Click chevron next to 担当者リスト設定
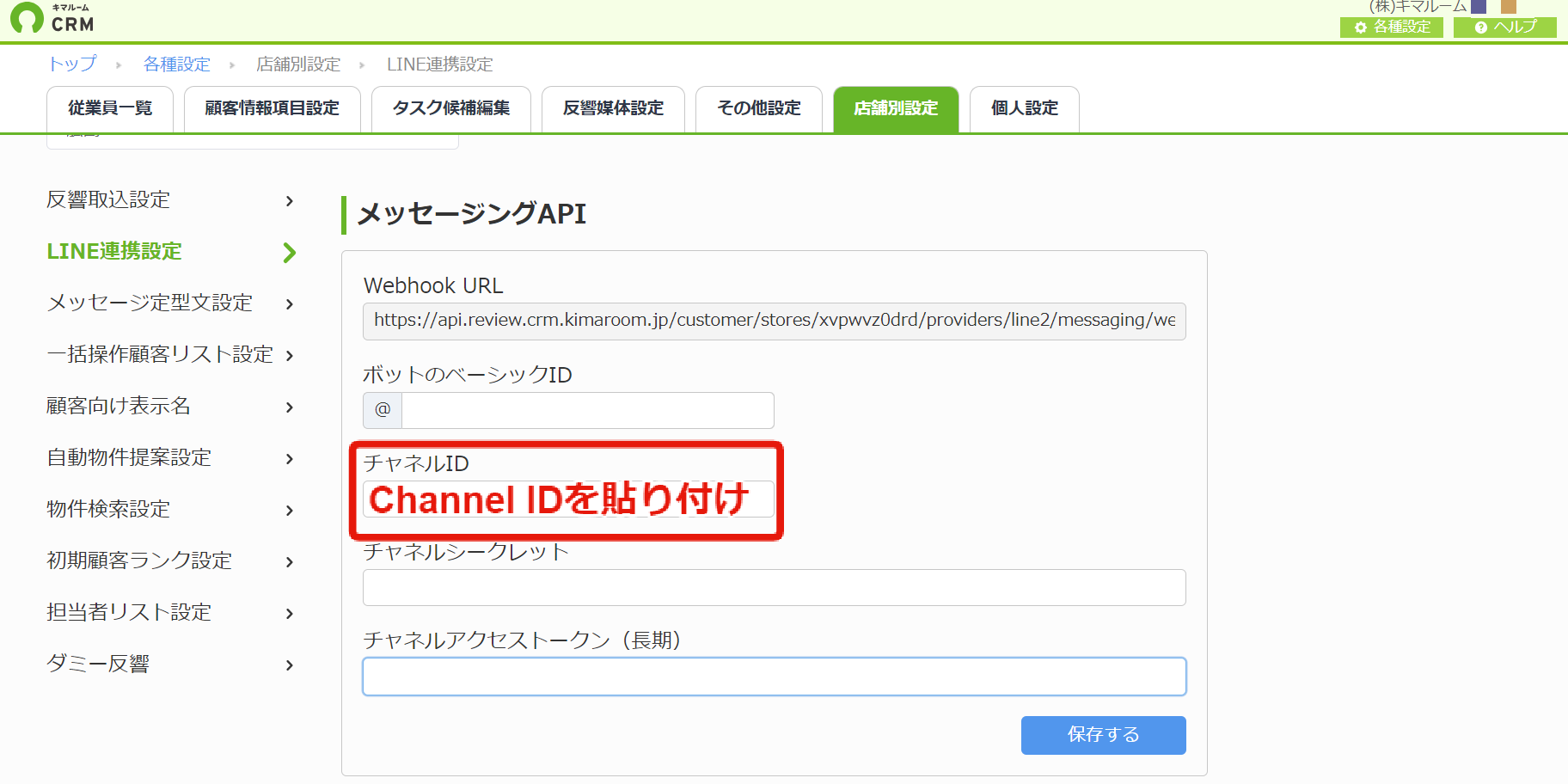This screenshot has width=1568, height=784. [290, 613]
